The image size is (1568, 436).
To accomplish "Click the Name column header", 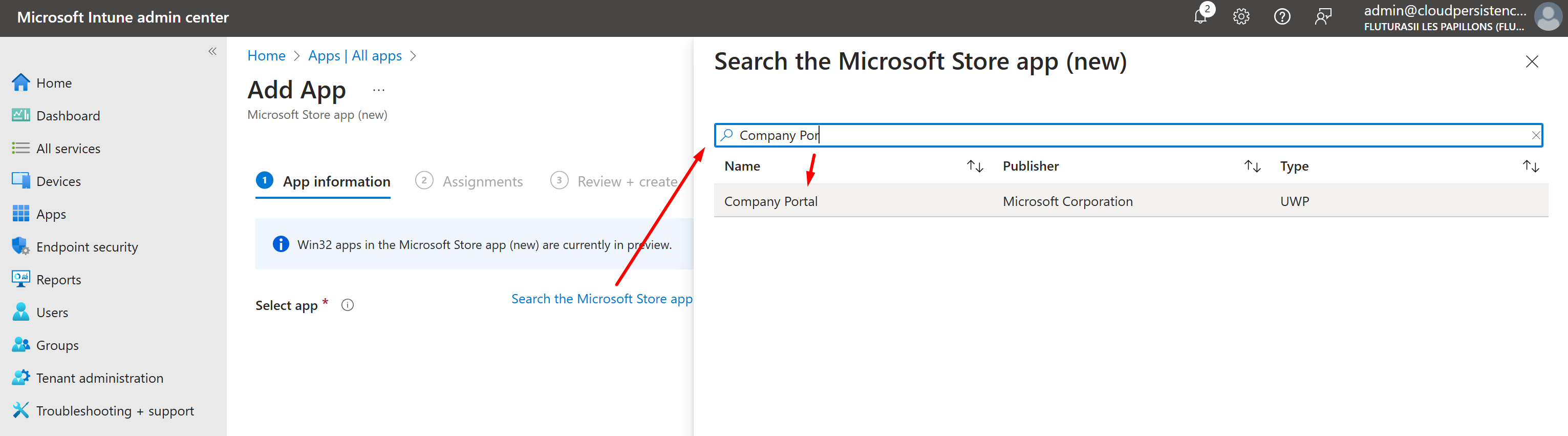I will click(x=742, y=165).
